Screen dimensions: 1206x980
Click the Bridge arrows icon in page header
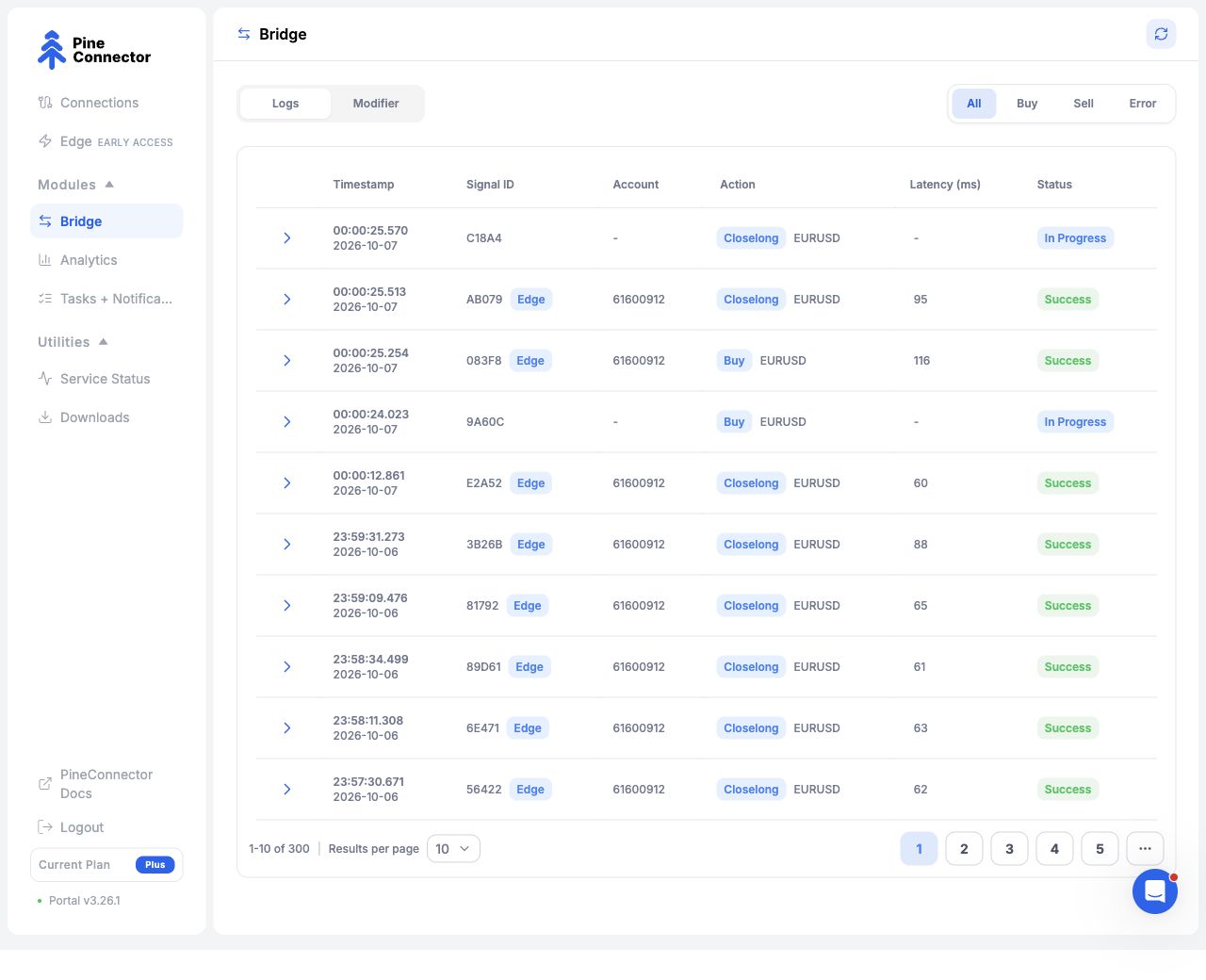(244, 34)
